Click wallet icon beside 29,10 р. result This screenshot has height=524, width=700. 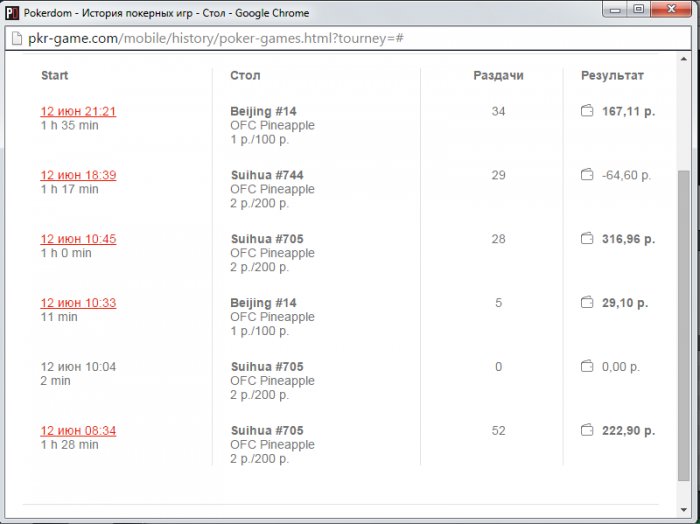pyautogui.click(x=587, y=302)
